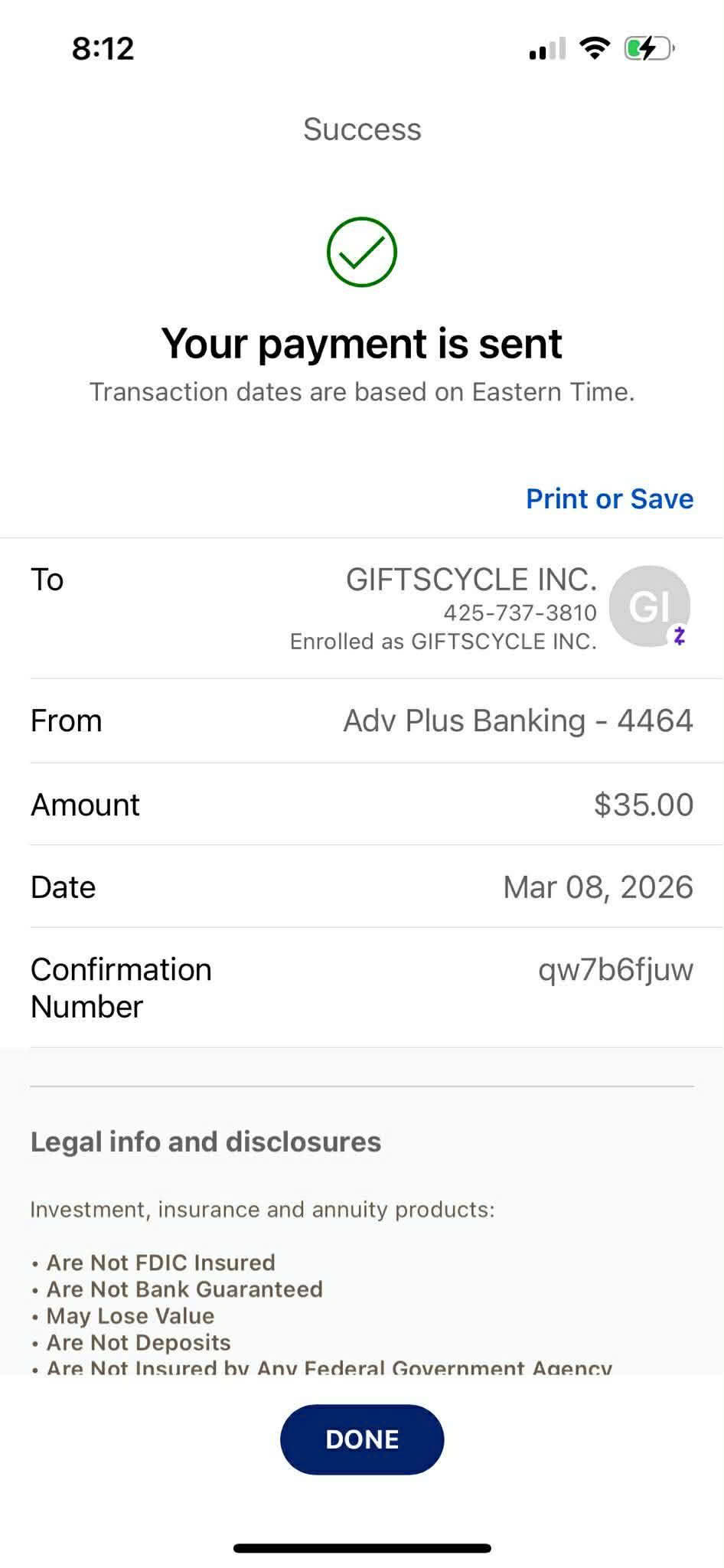Tap the cellular signal bars icon
Screen dimensions: 724x1568
547,49
